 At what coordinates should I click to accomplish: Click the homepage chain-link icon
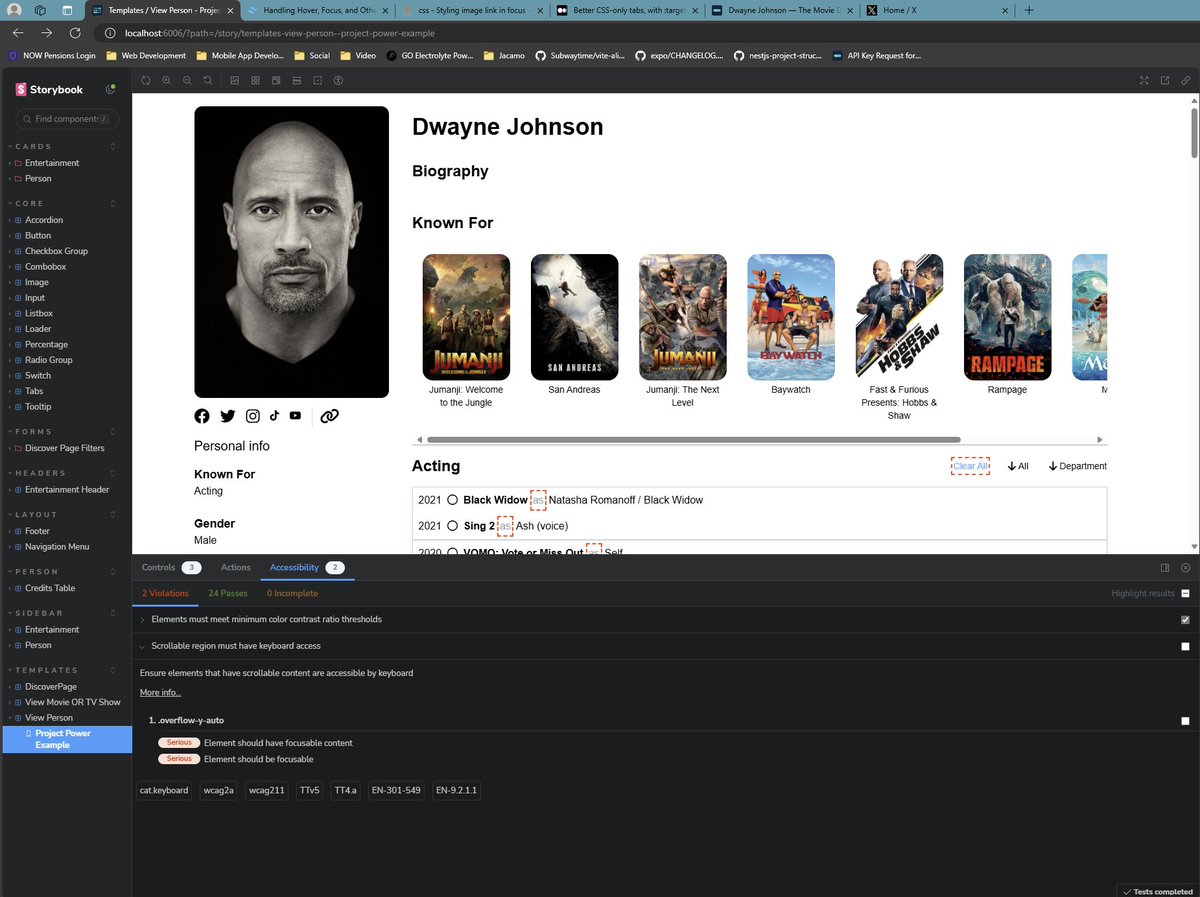point(330,416)
